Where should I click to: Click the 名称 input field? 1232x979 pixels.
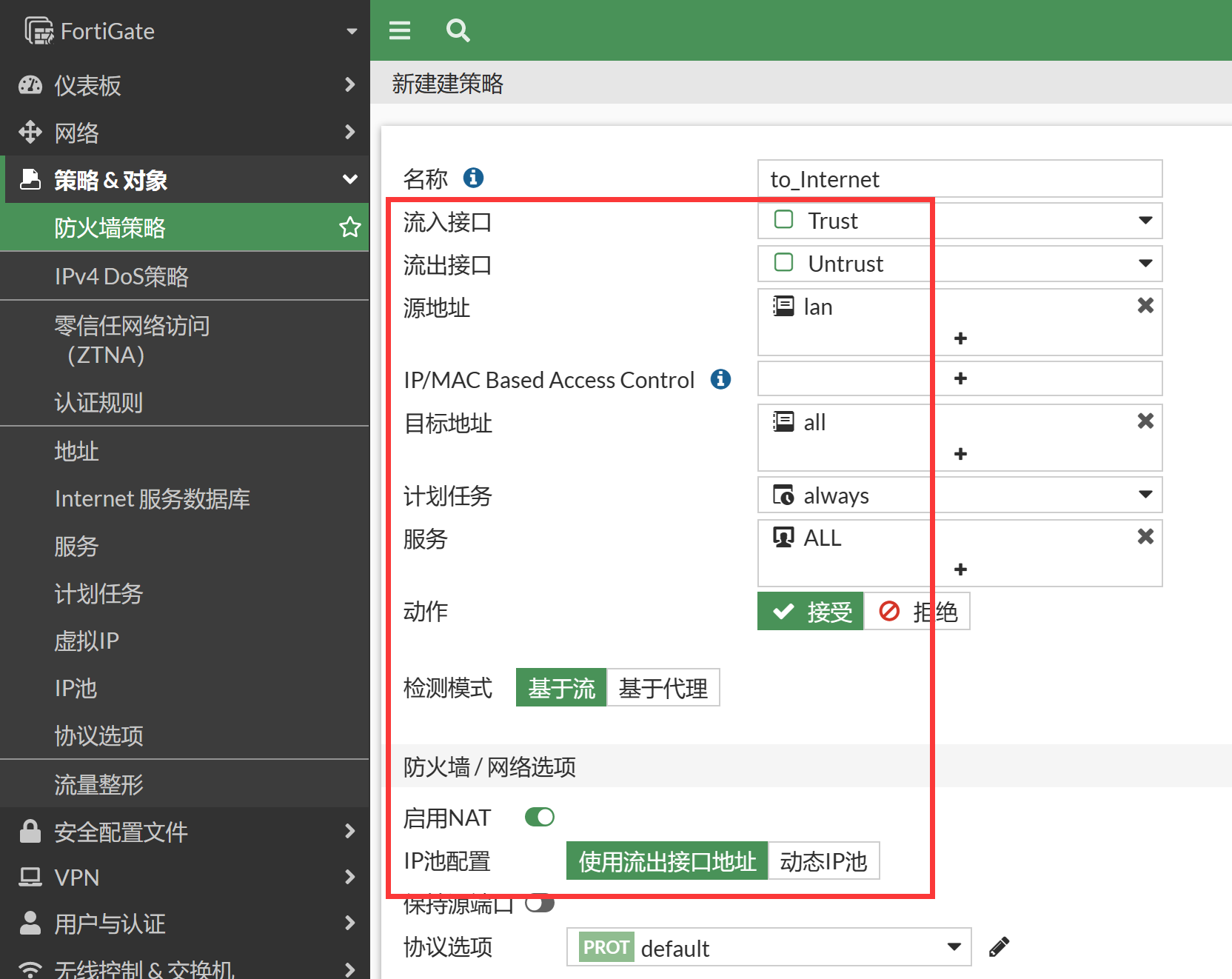(960, 179)
